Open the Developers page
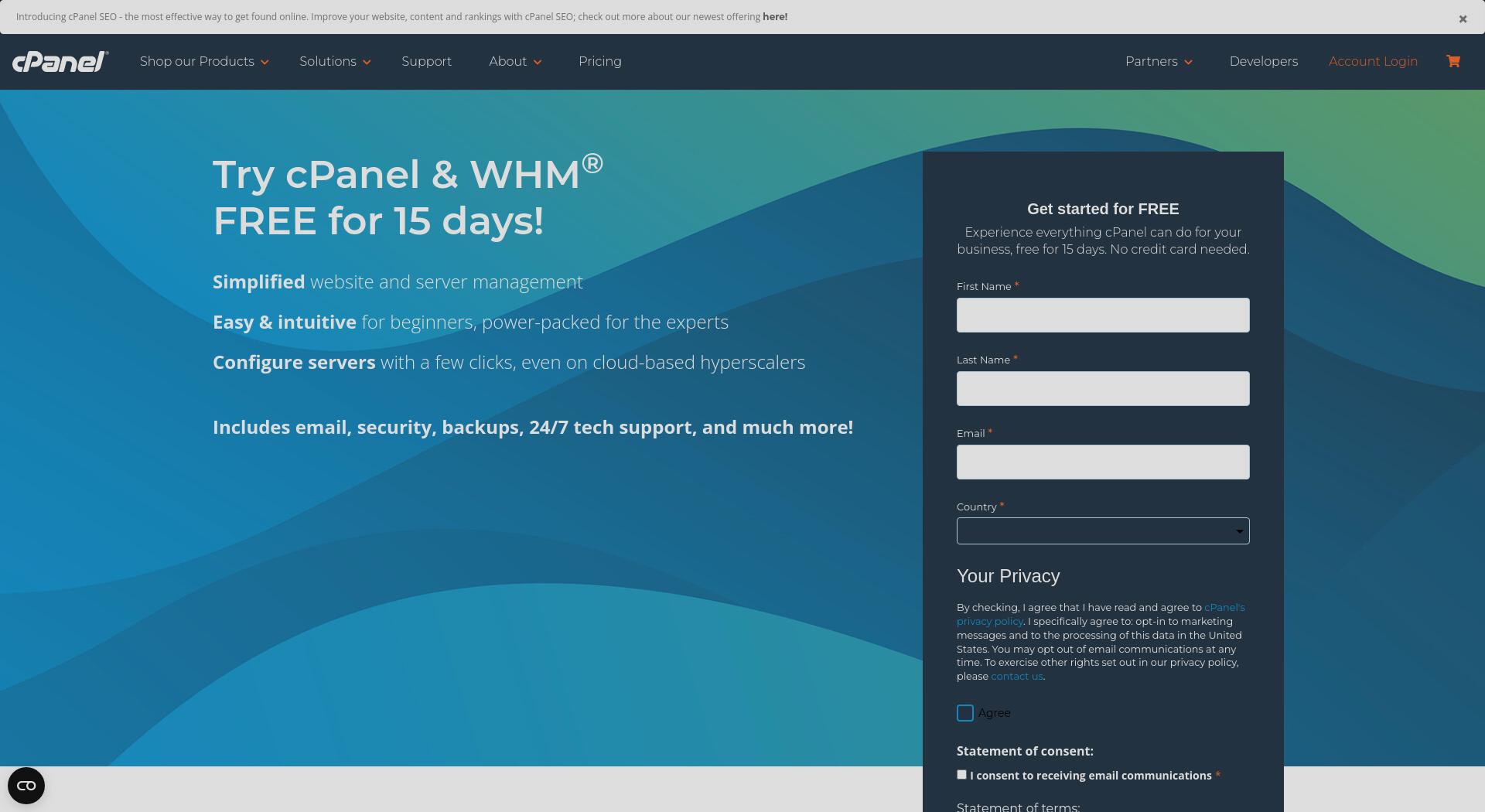 point(1264,61)
